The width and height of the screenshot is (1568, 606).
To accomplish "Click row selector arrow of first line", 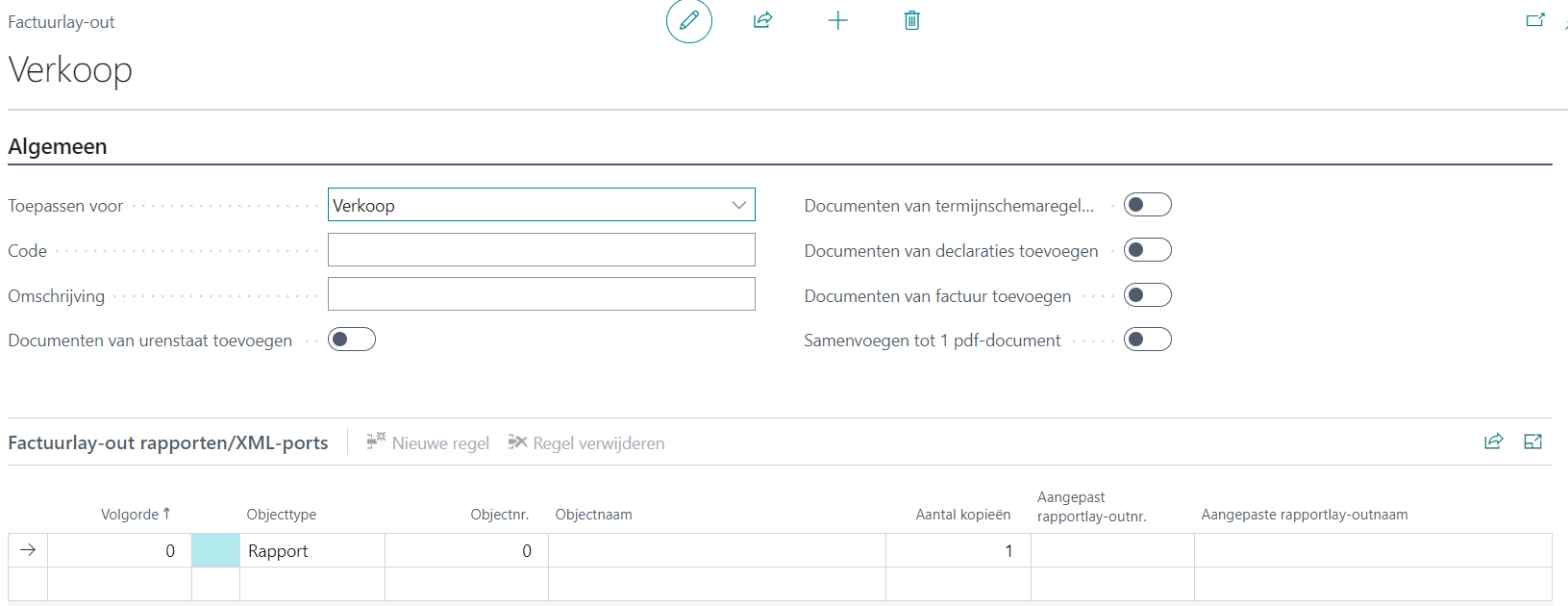I will pyautogui.click(x=28, y=550).
